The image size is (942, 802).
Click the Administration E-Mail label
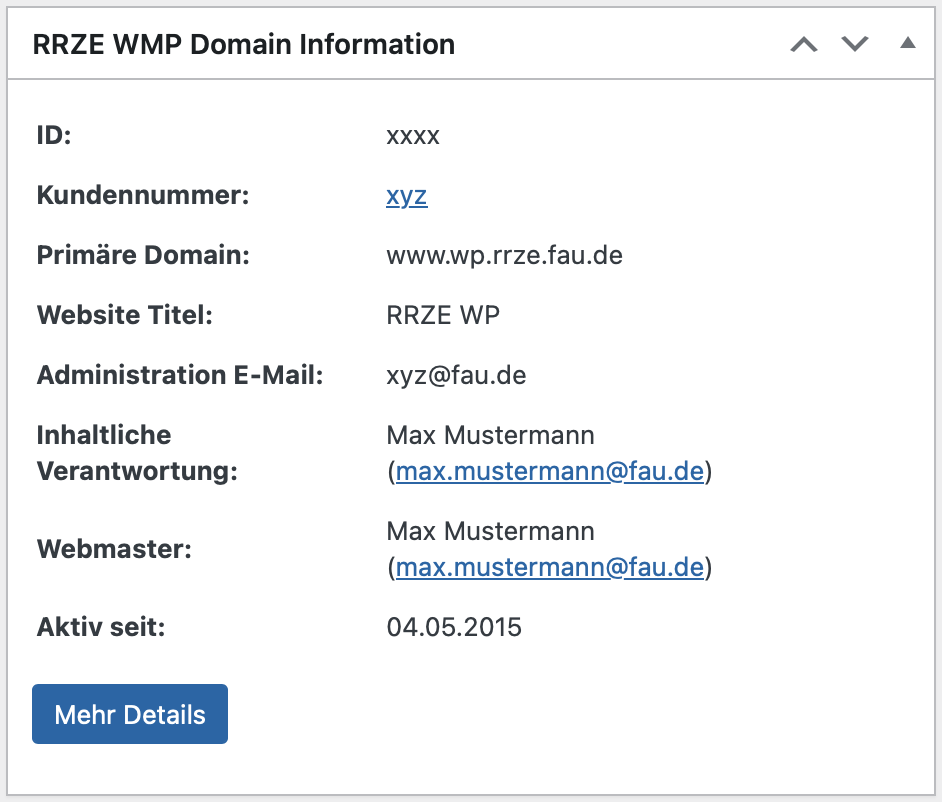[180, 376]
